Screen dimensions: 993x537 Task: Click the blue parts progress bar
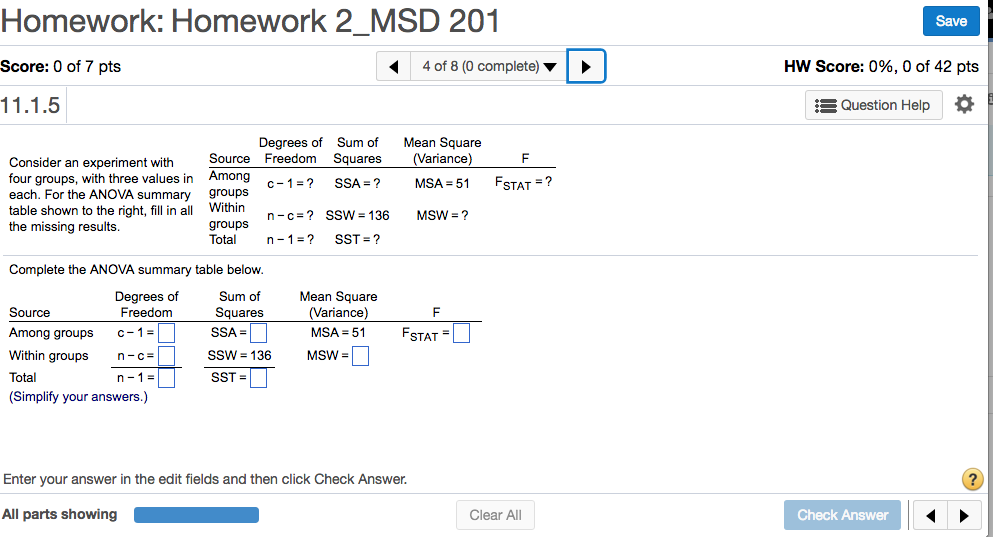[196, 515]
